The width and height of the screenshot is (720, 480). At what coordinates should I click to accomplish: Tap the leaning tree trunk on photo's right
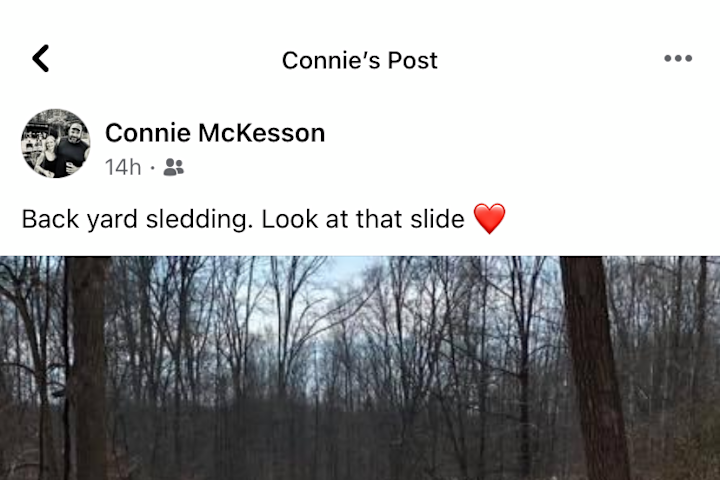(x=595, y=367)
